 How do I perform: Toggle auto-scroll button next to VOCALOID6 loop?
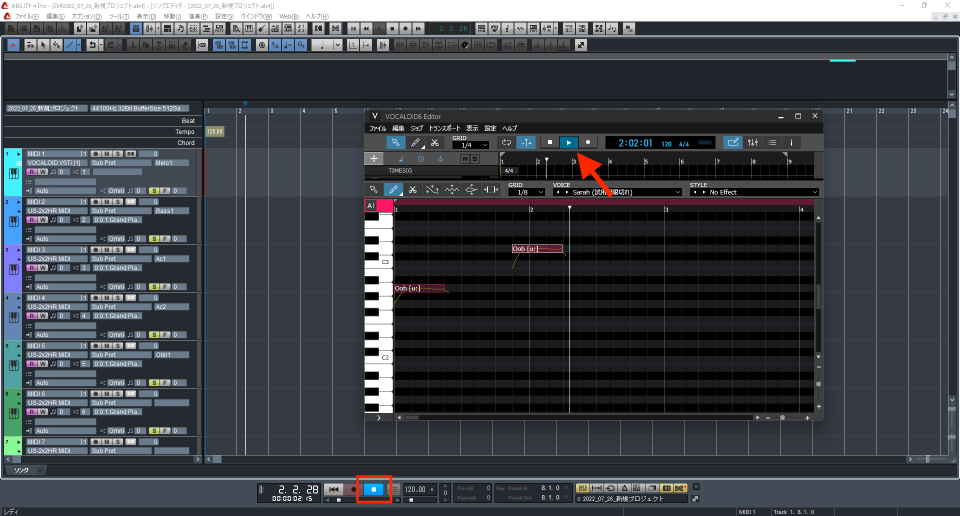point(526,143)
